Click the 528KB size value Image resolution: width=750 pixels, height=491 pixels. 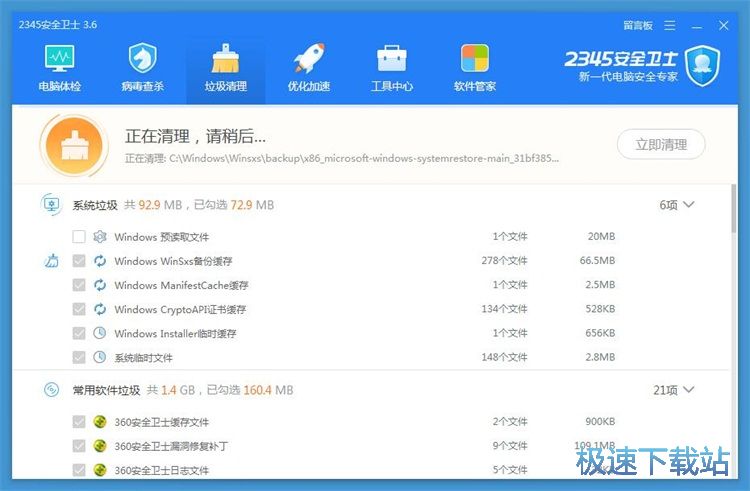coord(600,309)
